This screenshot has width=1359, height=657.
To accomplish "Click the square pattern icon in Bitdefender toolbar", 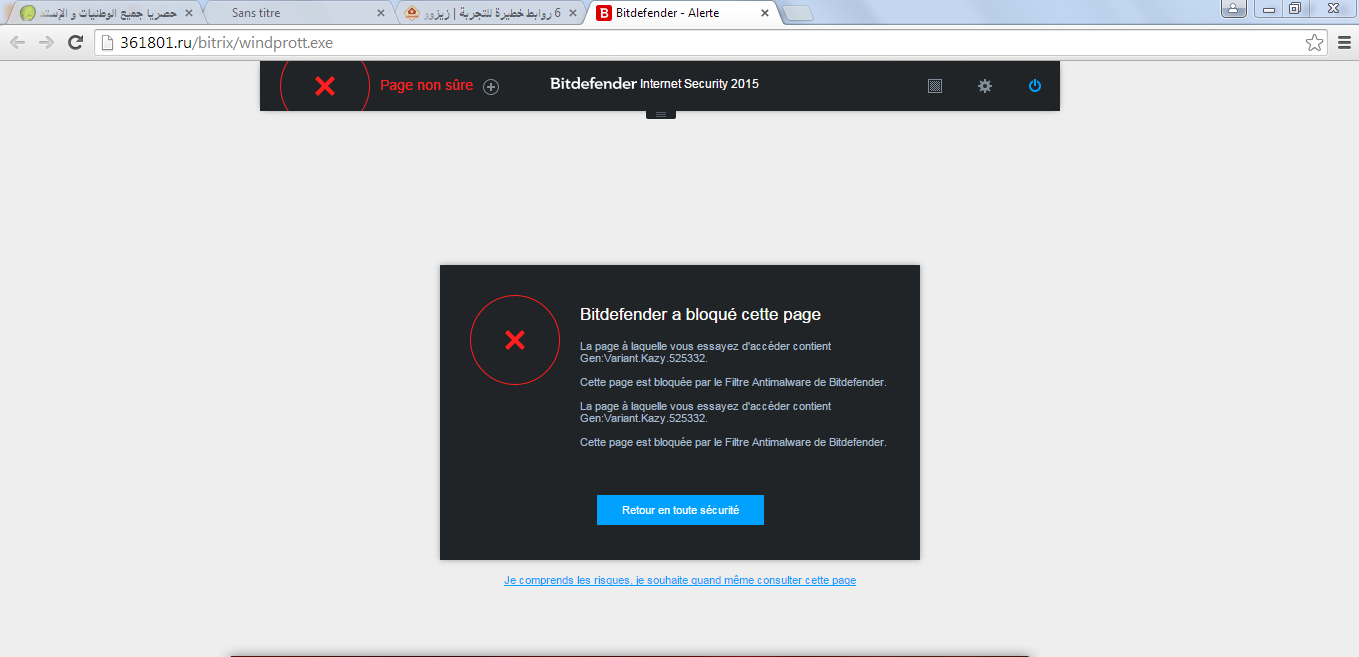I will pos(935,86).
